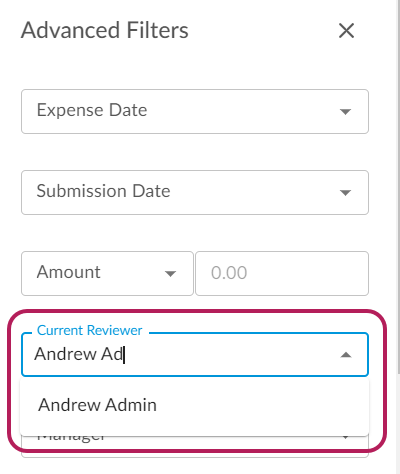
Task: Open the partially hidden Manager dropdown
Action: [195, 446]
